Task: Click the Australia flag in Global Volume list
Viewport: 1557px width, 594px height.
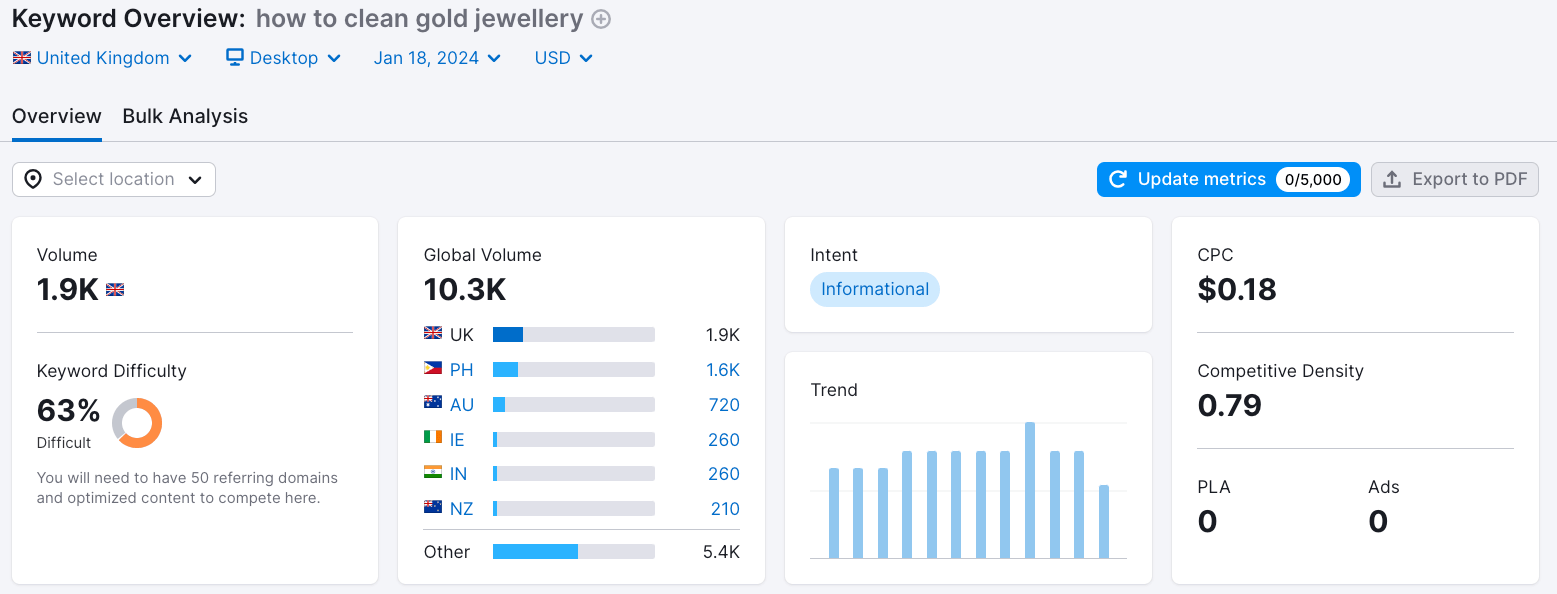Action: click(x=432, y=404)
